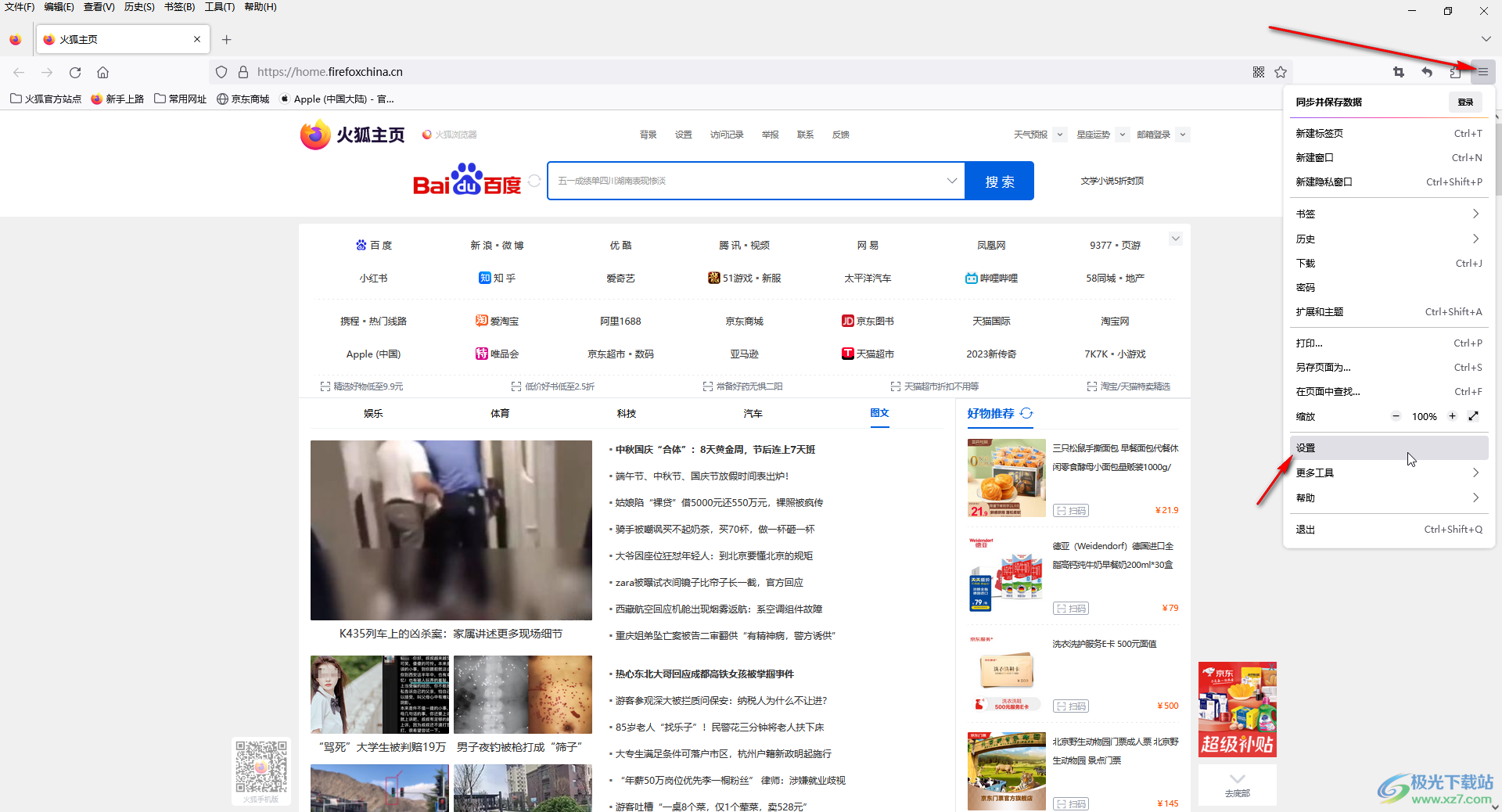Refresh the 好物推荐 recommendations
This screenshot has height=812, width=1502.
1026,413
